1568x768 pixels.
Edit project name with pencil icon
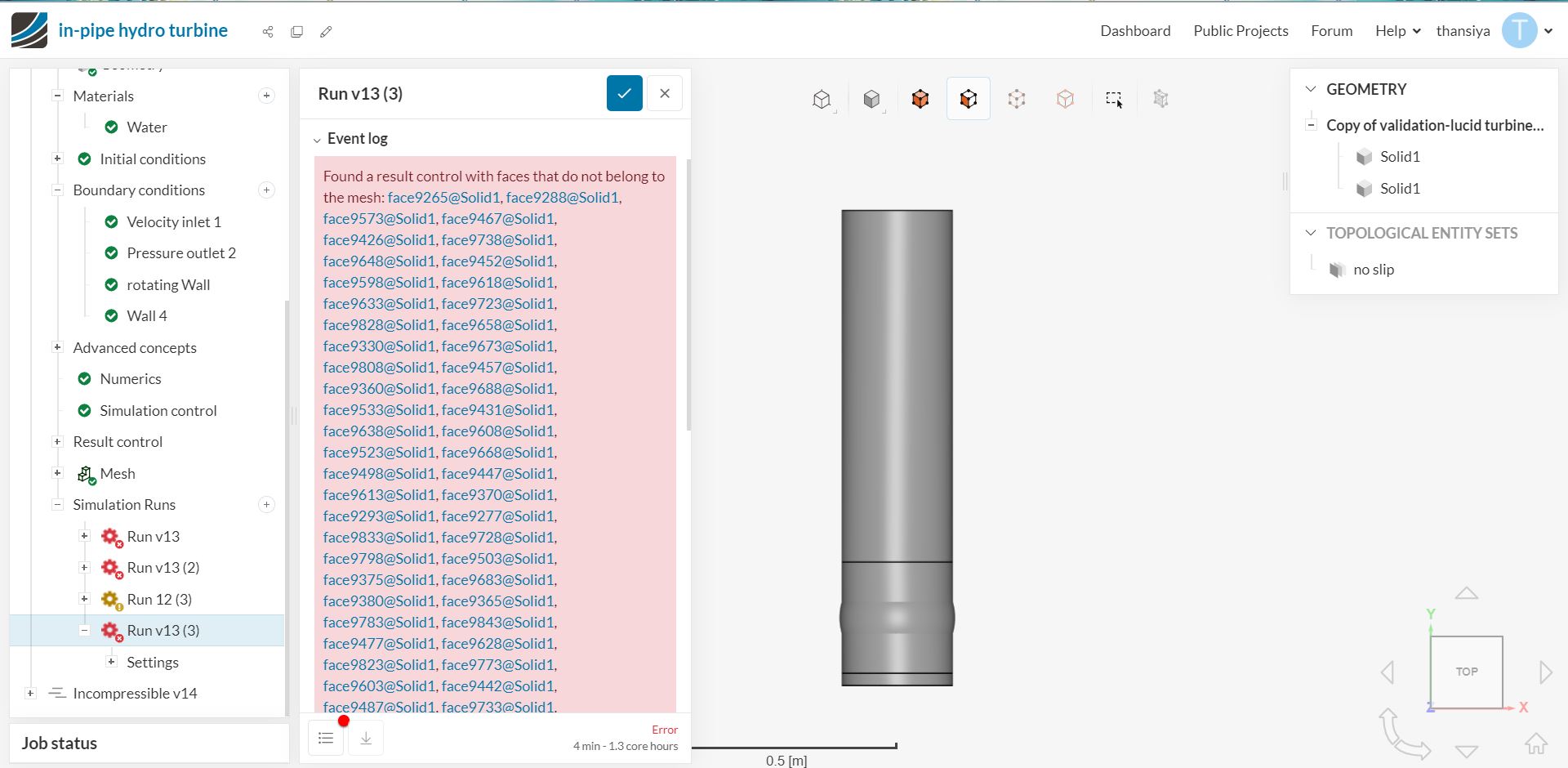pyautogui.click(x=326, y=32)
